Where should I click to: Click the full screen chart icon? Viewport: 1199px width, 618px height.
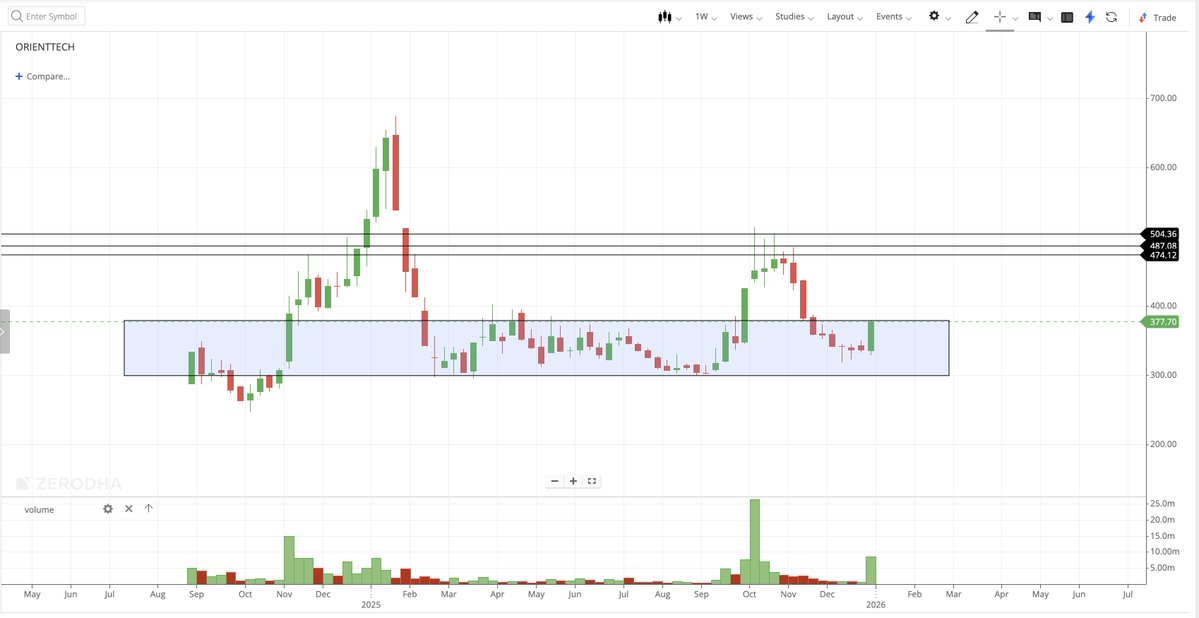[592, 481]
